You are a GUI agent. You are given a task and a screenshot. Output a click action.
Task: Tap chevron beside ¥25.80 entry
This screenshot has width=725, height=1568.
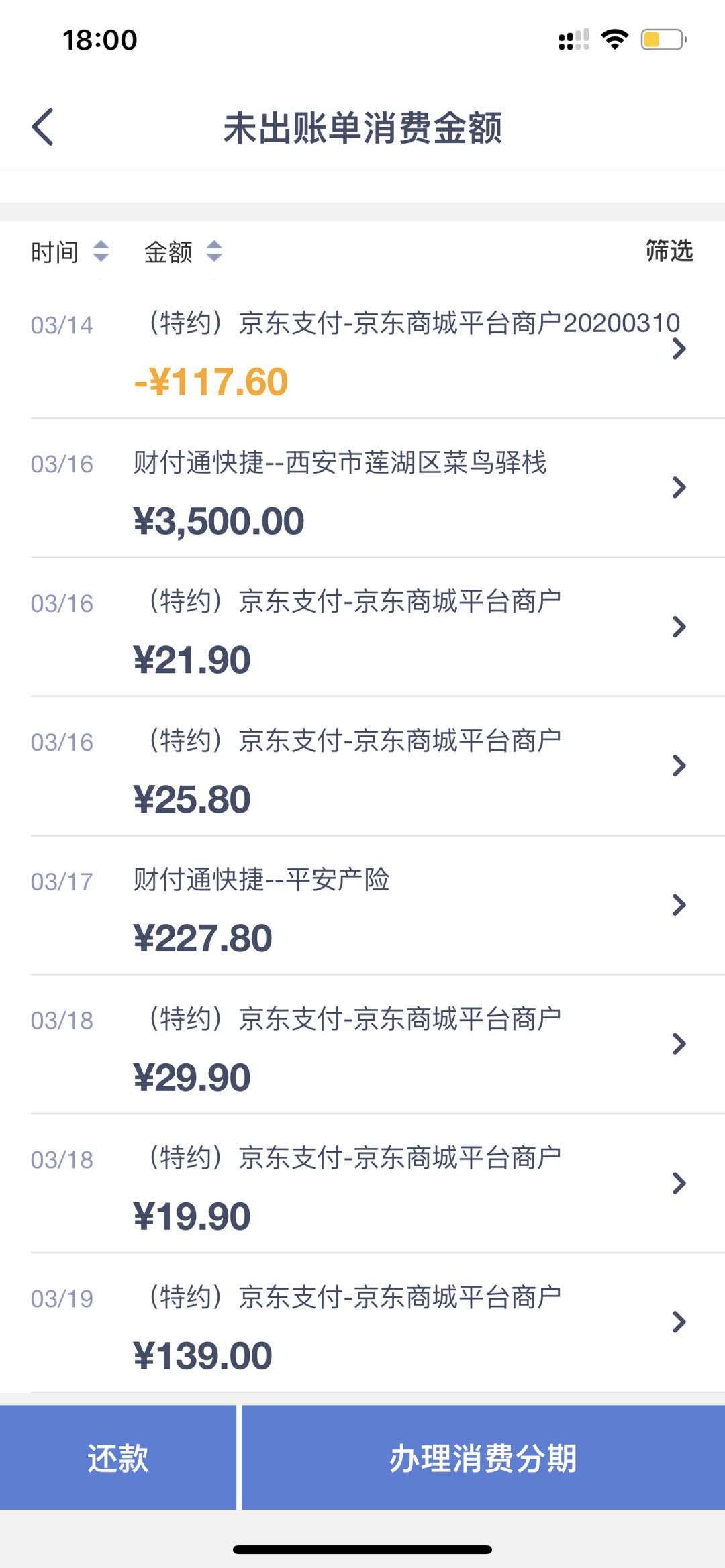[679, 766]
